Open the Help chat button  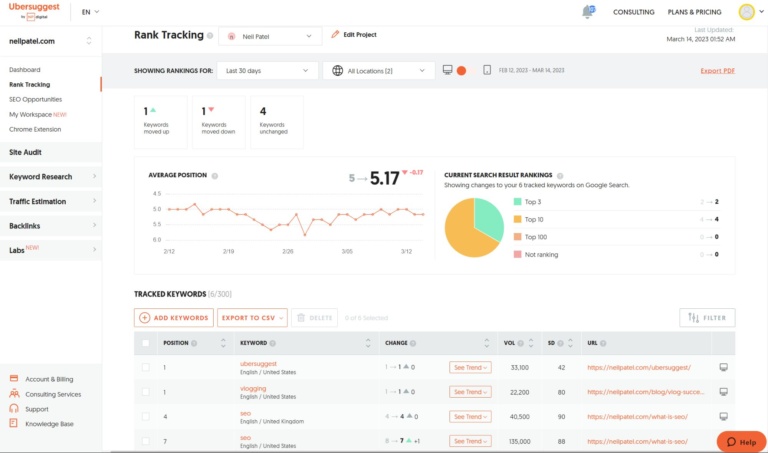click(x=741, y=441)
